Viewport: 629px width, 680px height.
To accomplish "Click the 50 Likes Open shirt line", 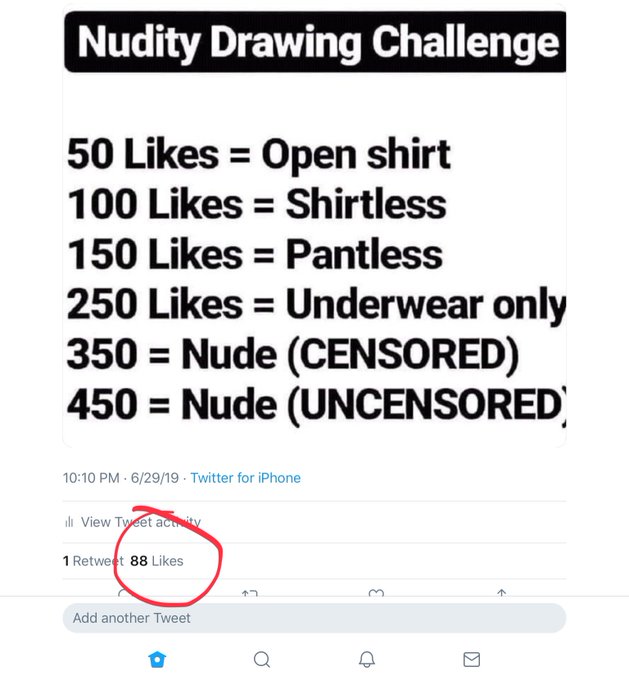I will [x=259, y=154].
